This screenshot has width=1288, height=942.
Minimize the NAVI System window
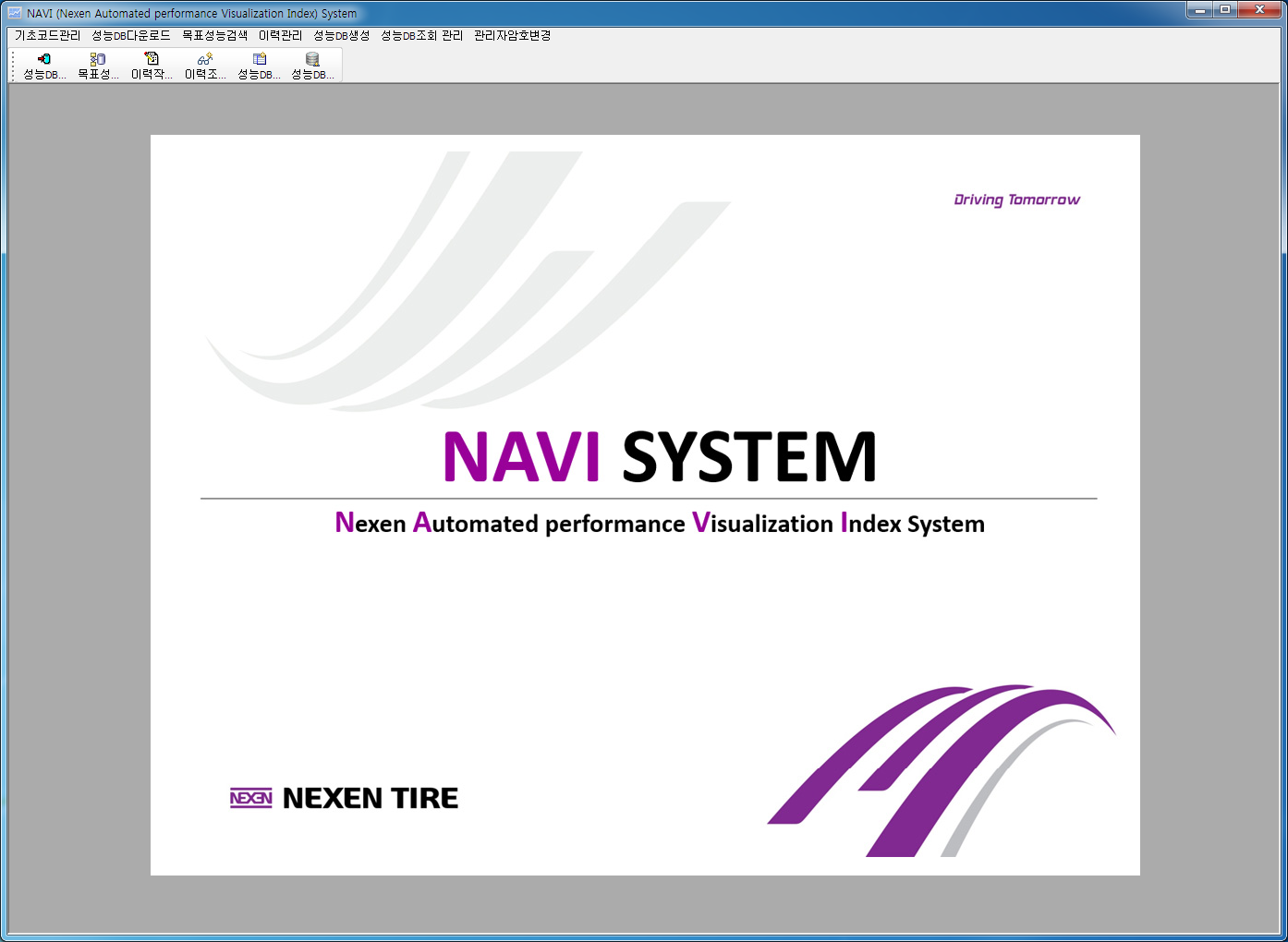coord(1199,10)
